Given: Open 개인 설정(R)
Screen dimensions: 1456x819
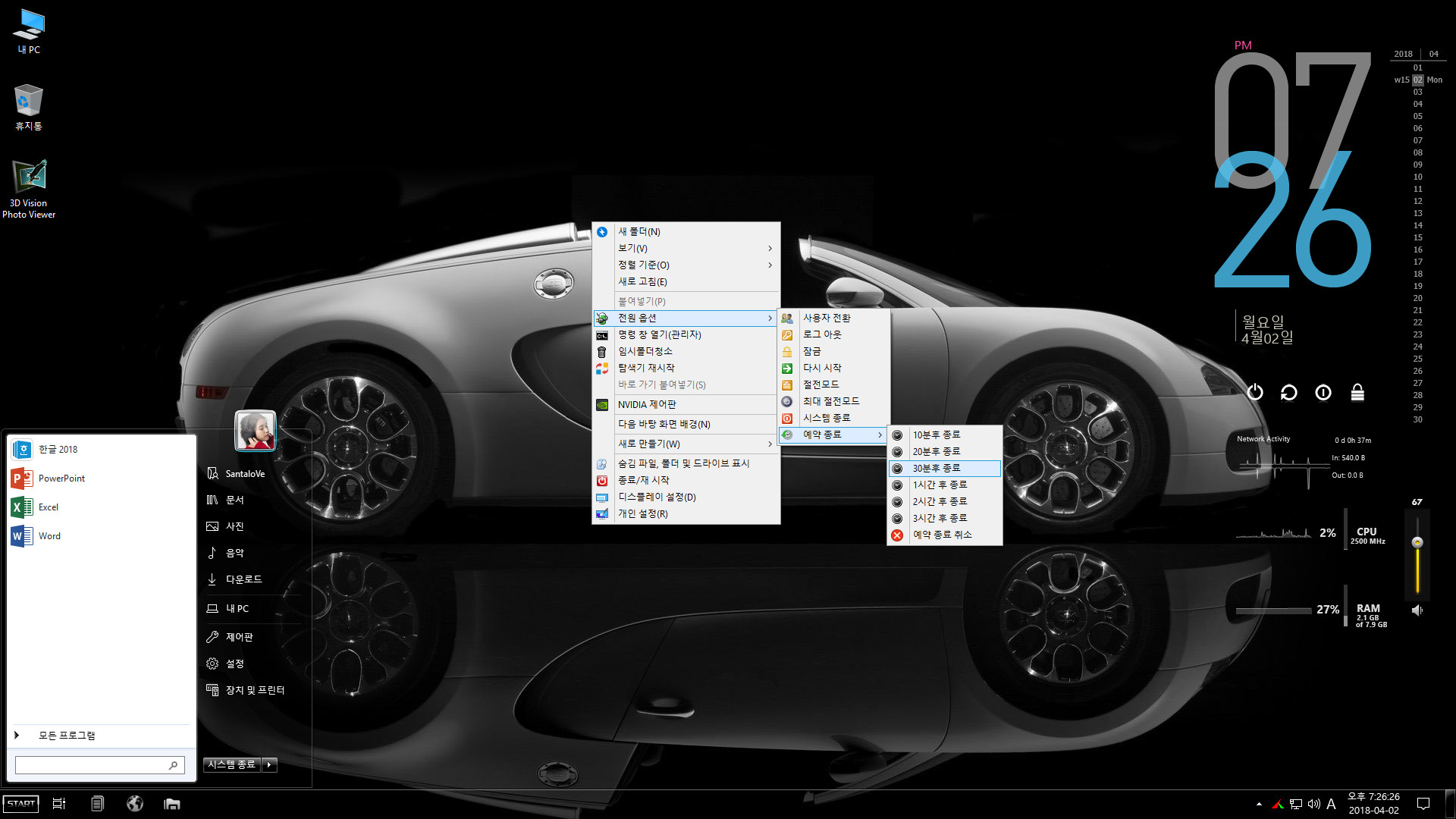Looking at the screenshot, I should coord(686,514).
